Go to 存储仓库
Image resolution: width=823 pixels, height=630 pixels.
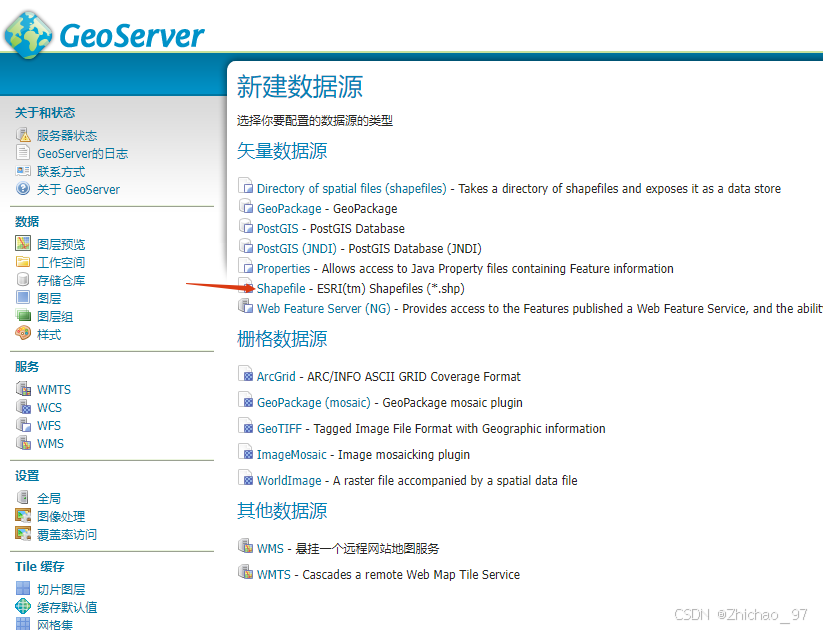pos(61,280)
